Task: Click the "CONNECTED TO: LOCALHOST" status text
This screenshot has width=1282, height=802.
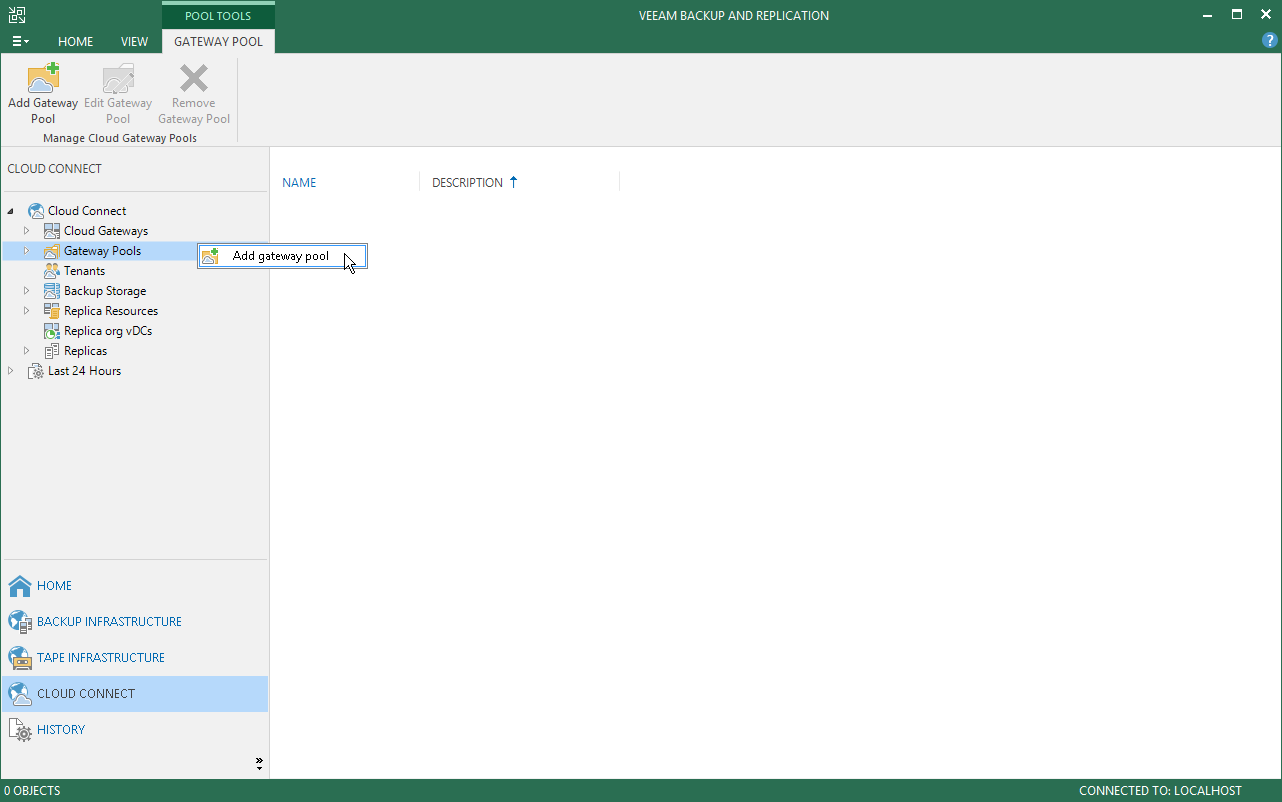Action: click(x=1160, y=791)
